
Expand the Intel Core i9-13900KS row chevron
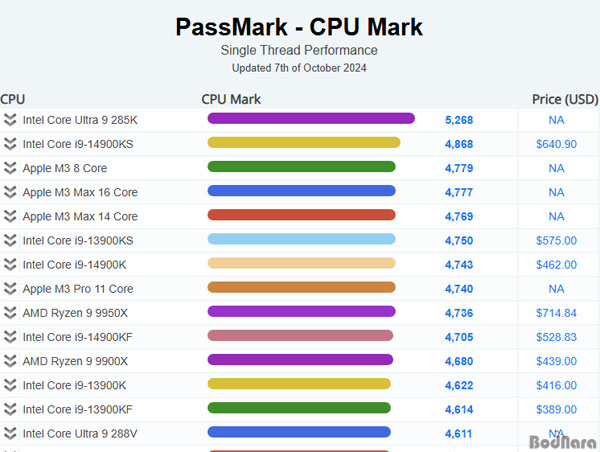[10, 240]
